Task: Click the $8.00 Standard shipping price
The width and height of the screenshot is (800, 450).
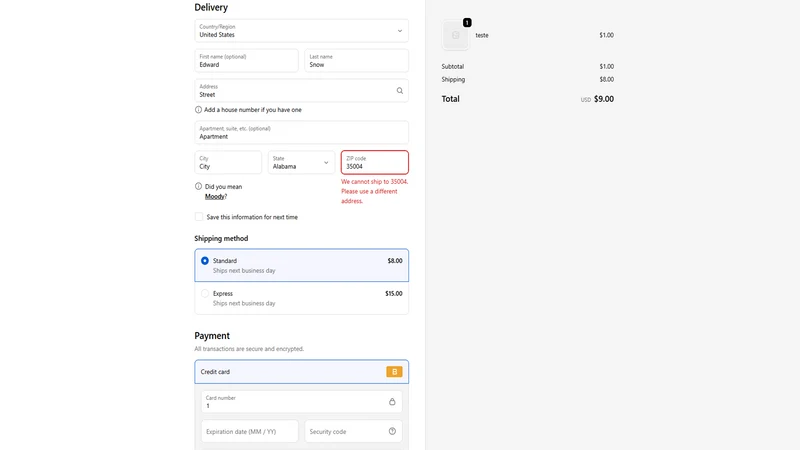Action: click(x=395, y=261)
